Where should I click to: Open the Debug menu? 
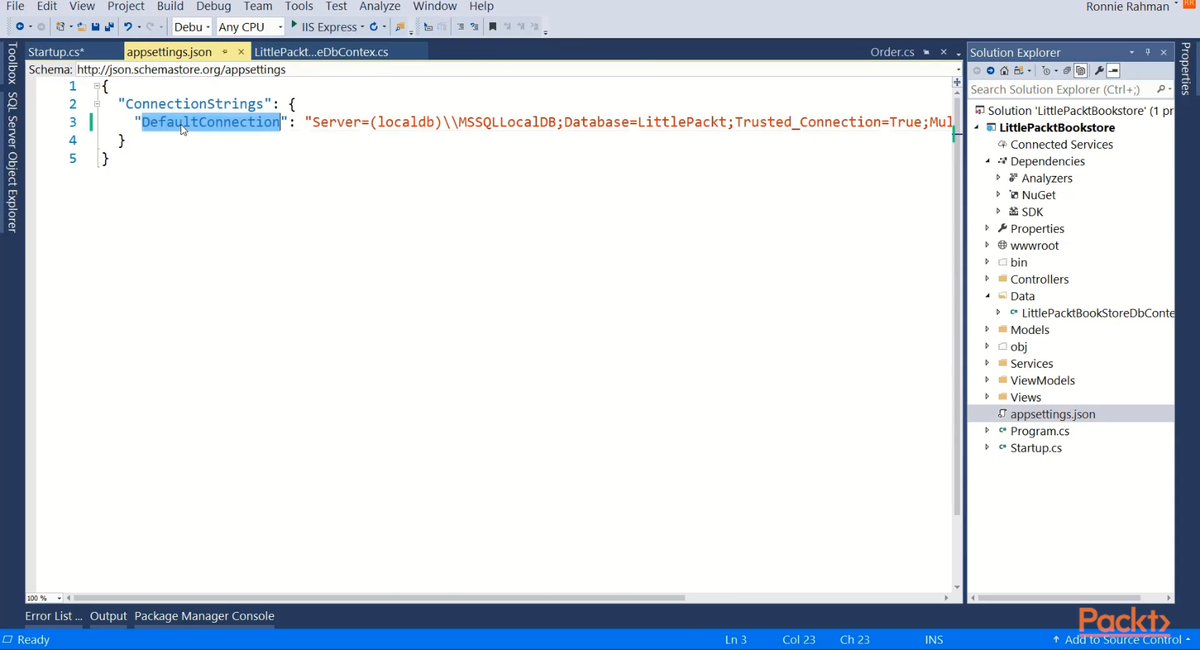coord(213,6)
